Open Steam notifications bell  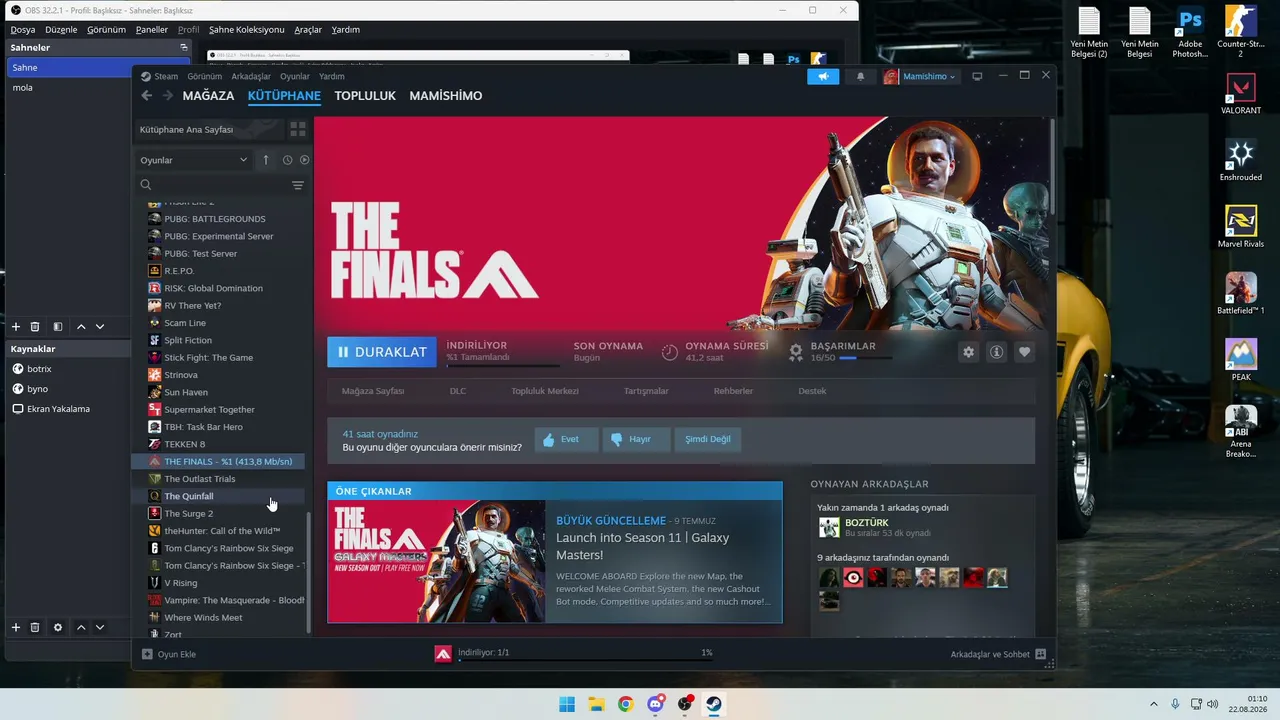(860, 76)
